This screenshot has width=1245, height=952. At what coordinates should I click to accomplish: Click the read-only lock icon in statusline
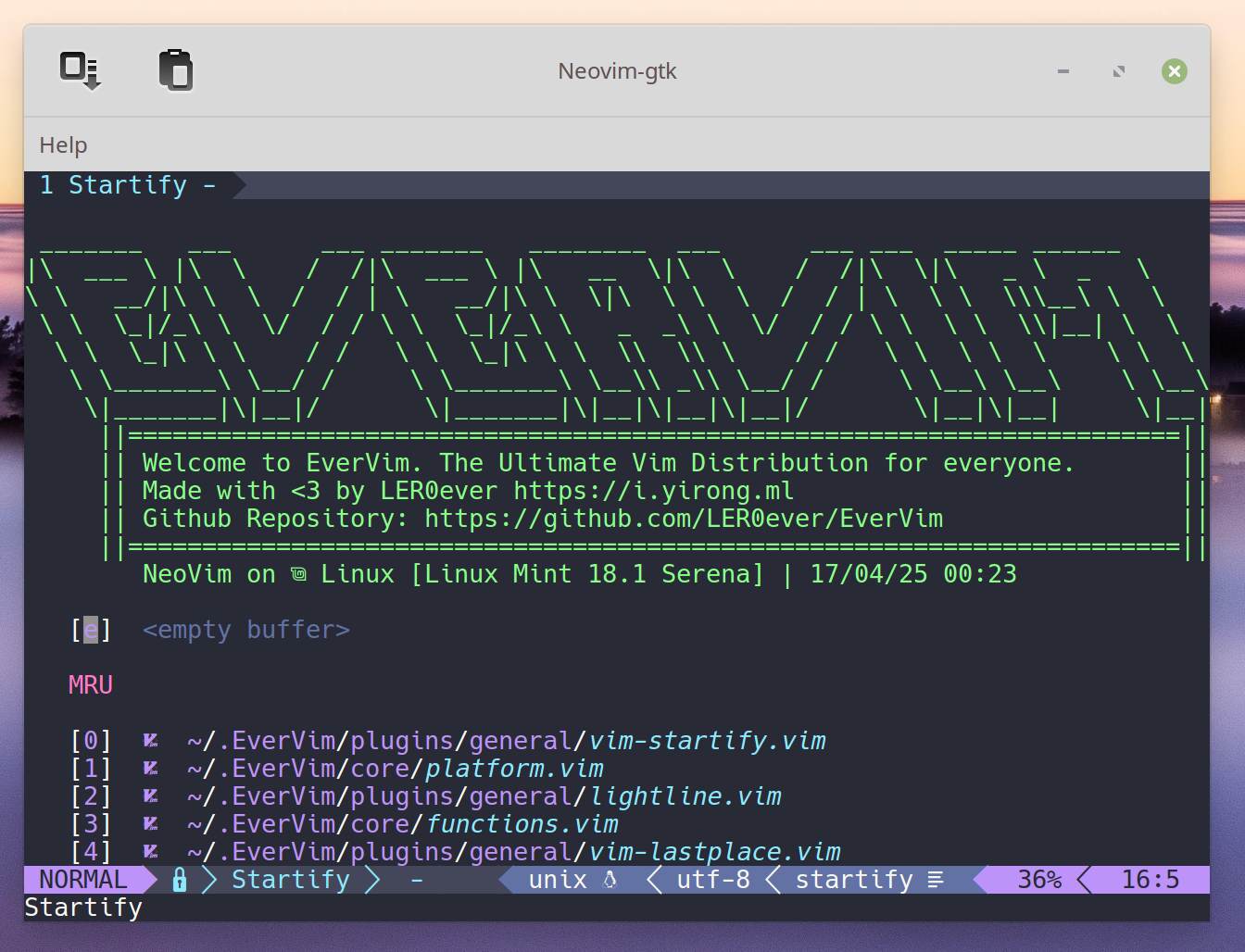pyautogui.click(x=180, y=880)
